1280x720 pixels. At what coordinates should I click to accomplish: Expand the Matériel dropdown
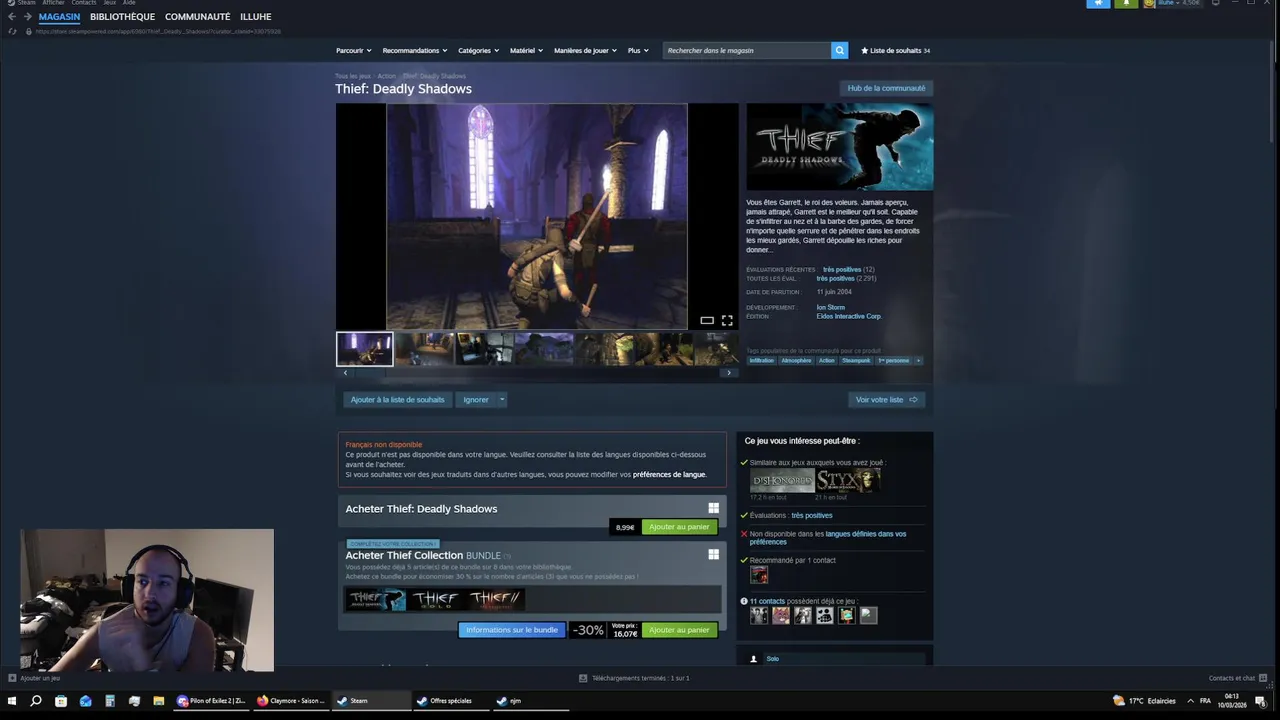coord(526,50)
